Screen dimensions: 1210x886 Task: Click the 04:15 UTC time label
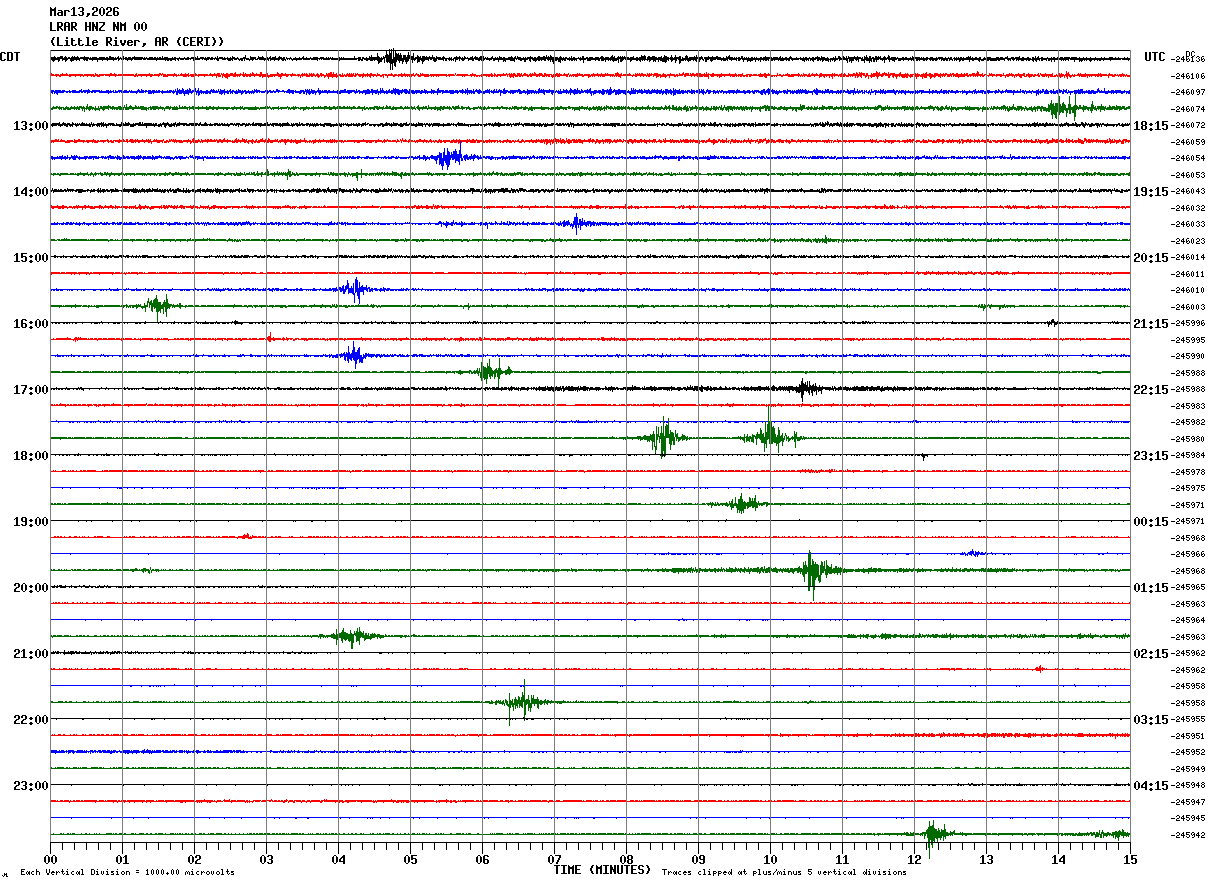[x=1151, y=785]
